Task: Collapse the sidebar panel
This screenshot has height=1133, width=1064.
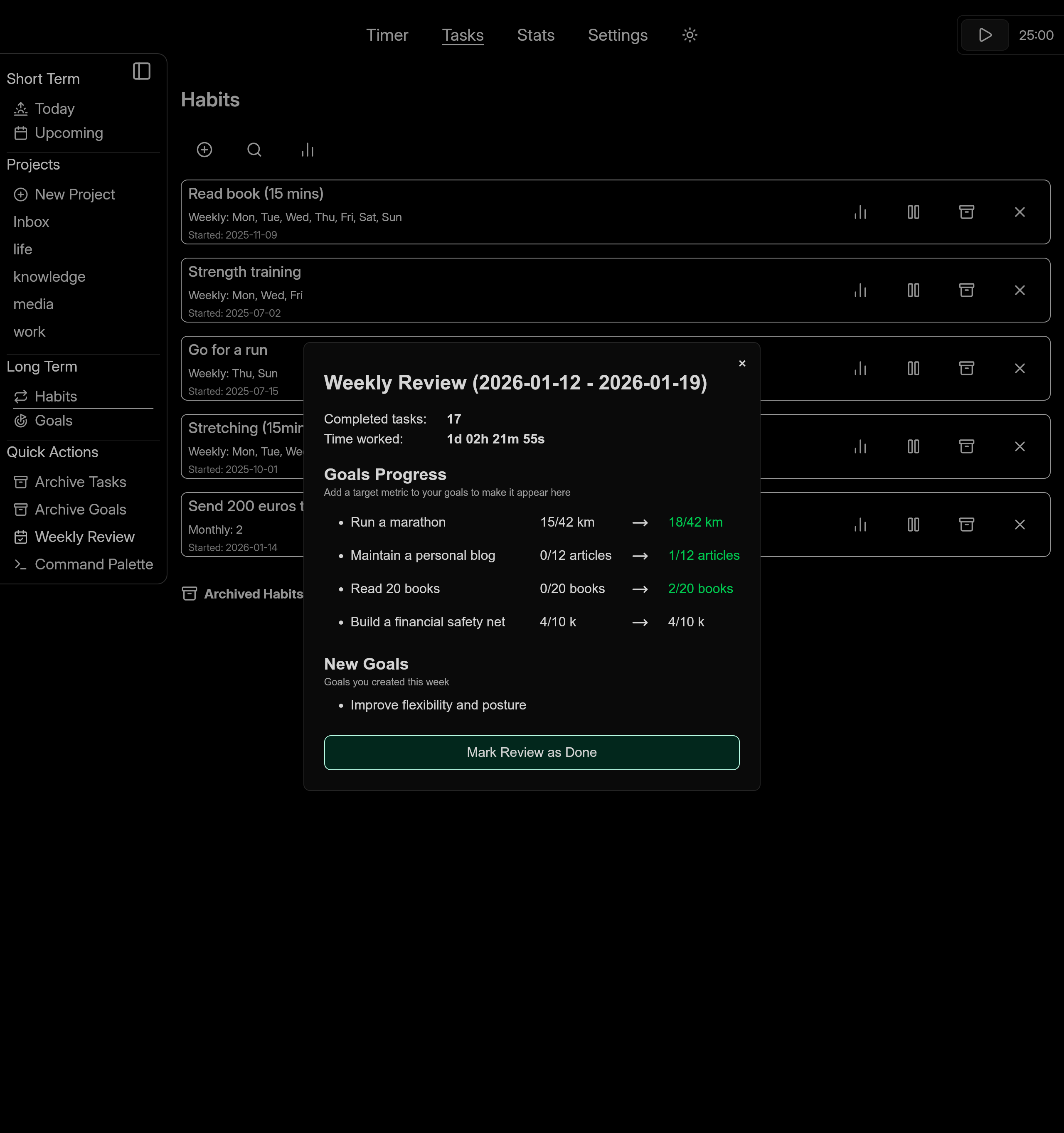Action: click(141, 71)
